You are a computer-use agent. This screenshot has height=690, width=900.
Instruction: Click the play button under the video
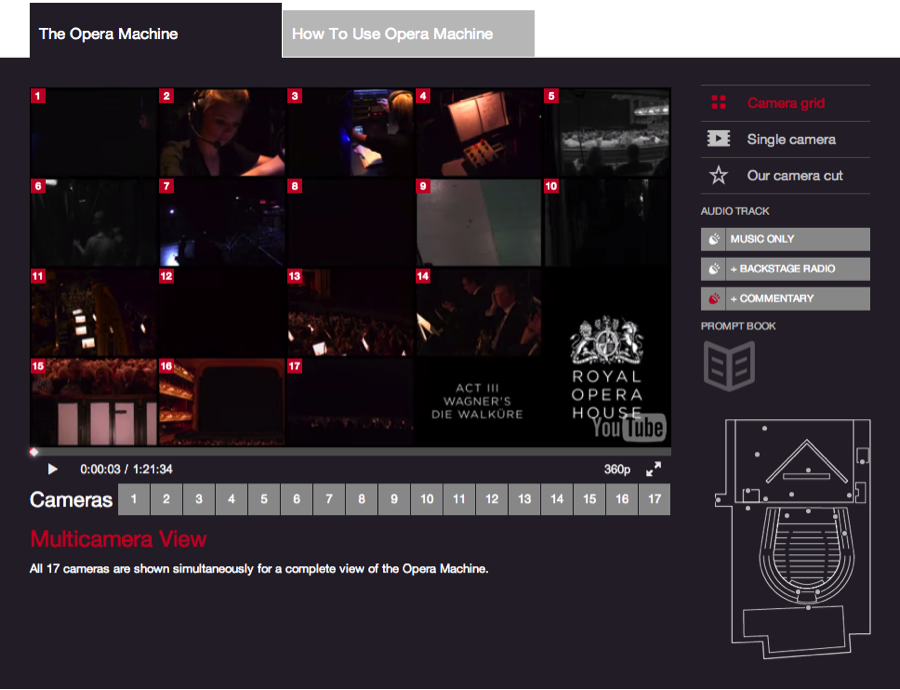tap(53, 469)
